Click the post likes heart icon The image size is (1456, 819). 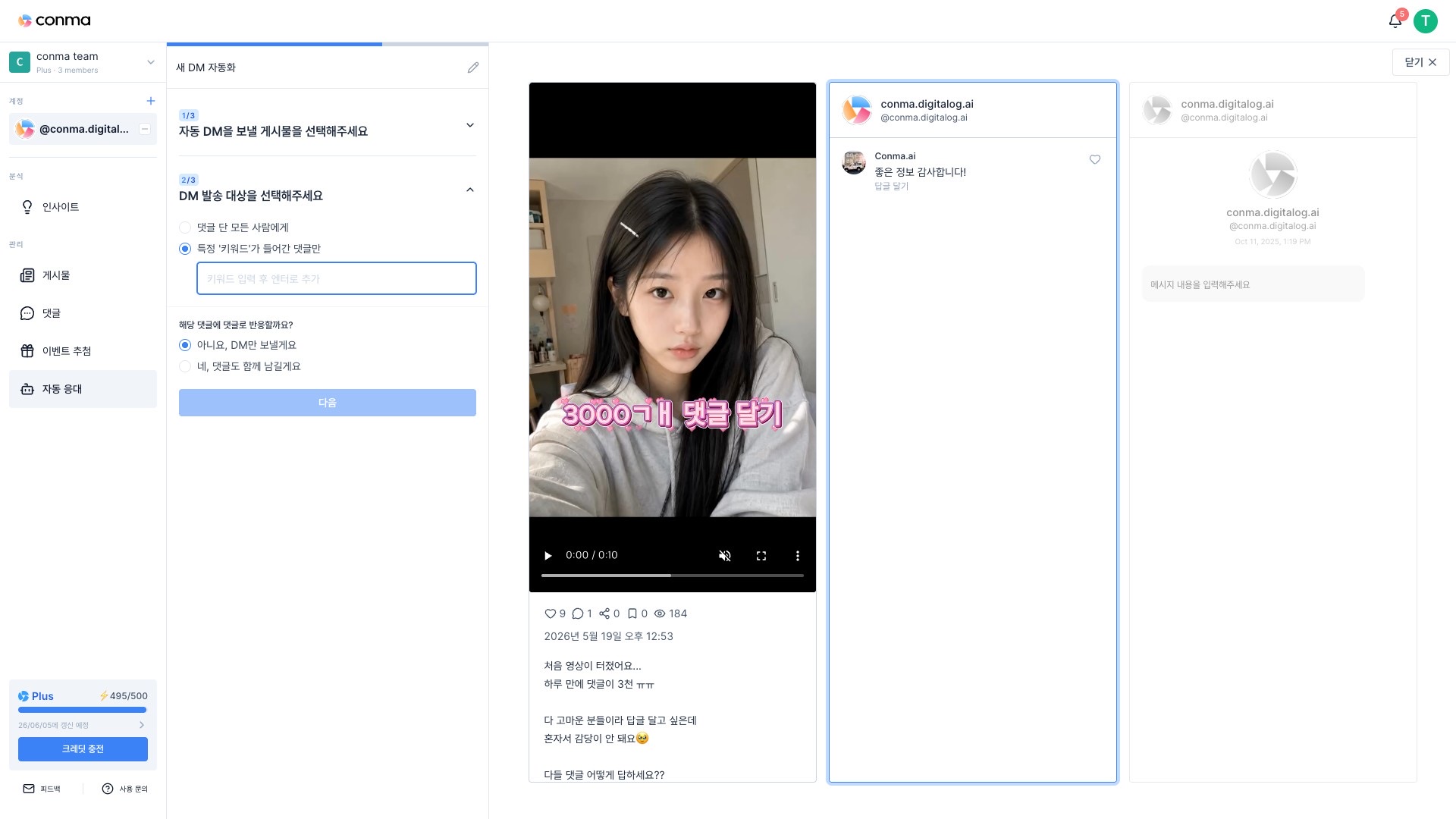(551, 613)
